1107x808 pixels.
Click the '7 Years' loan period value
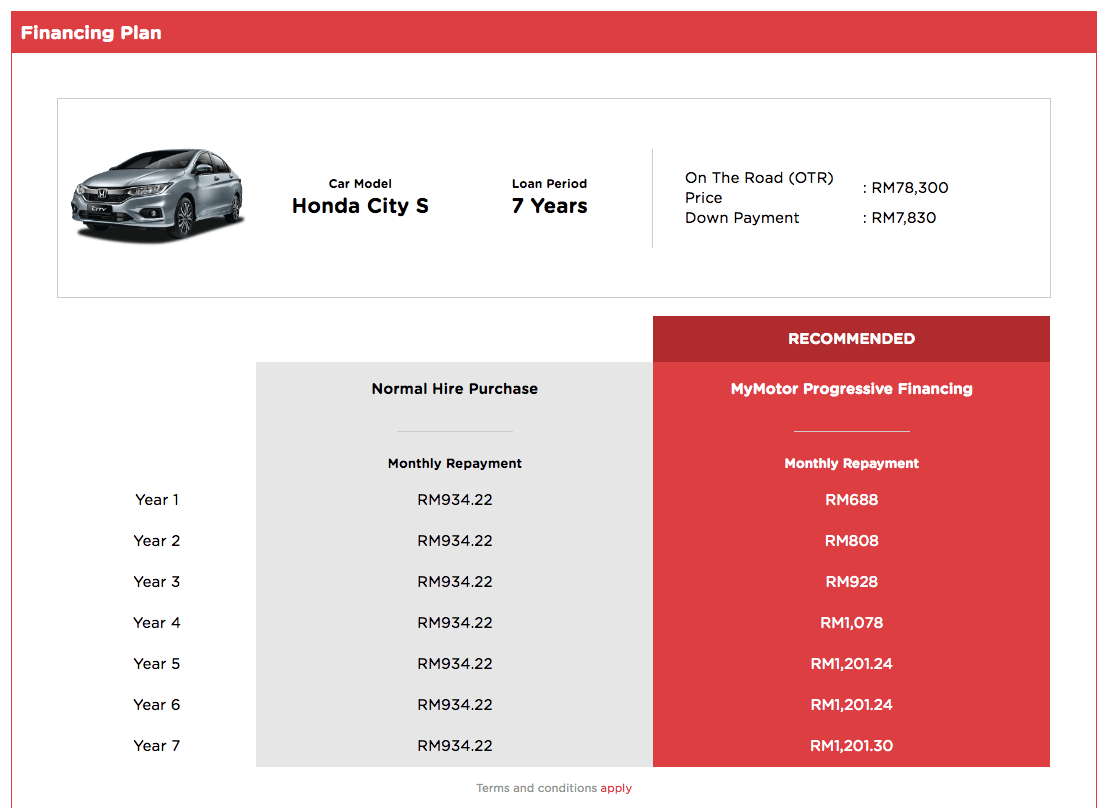coord(549,206)
